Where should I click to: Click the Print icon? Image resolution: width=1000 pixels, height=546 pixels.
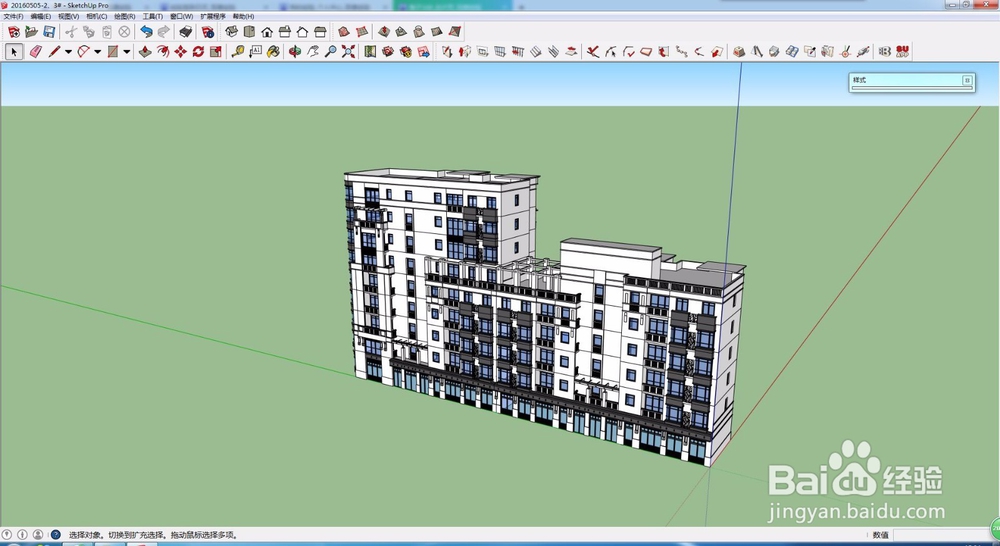[186, 32]
